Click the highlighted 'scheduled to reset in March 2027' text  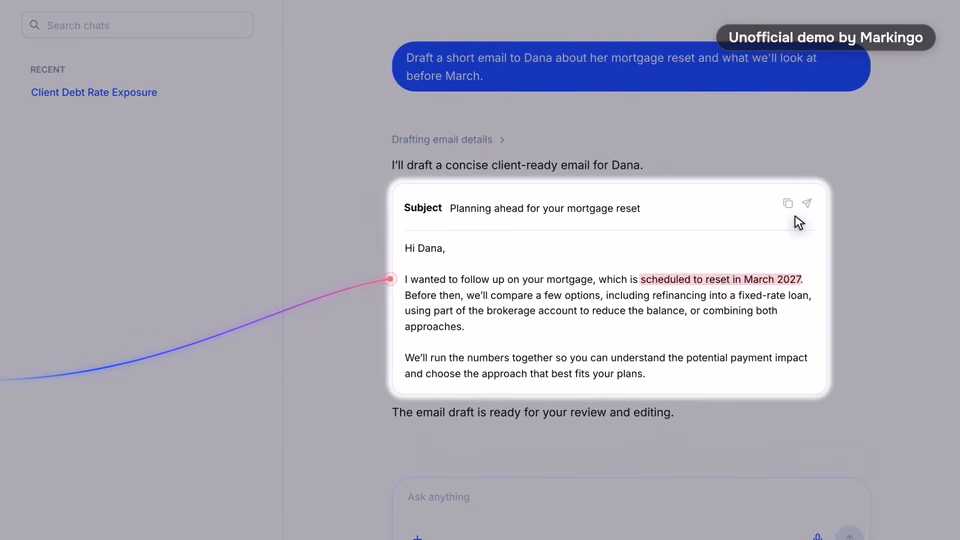click(x=721, y=279)
